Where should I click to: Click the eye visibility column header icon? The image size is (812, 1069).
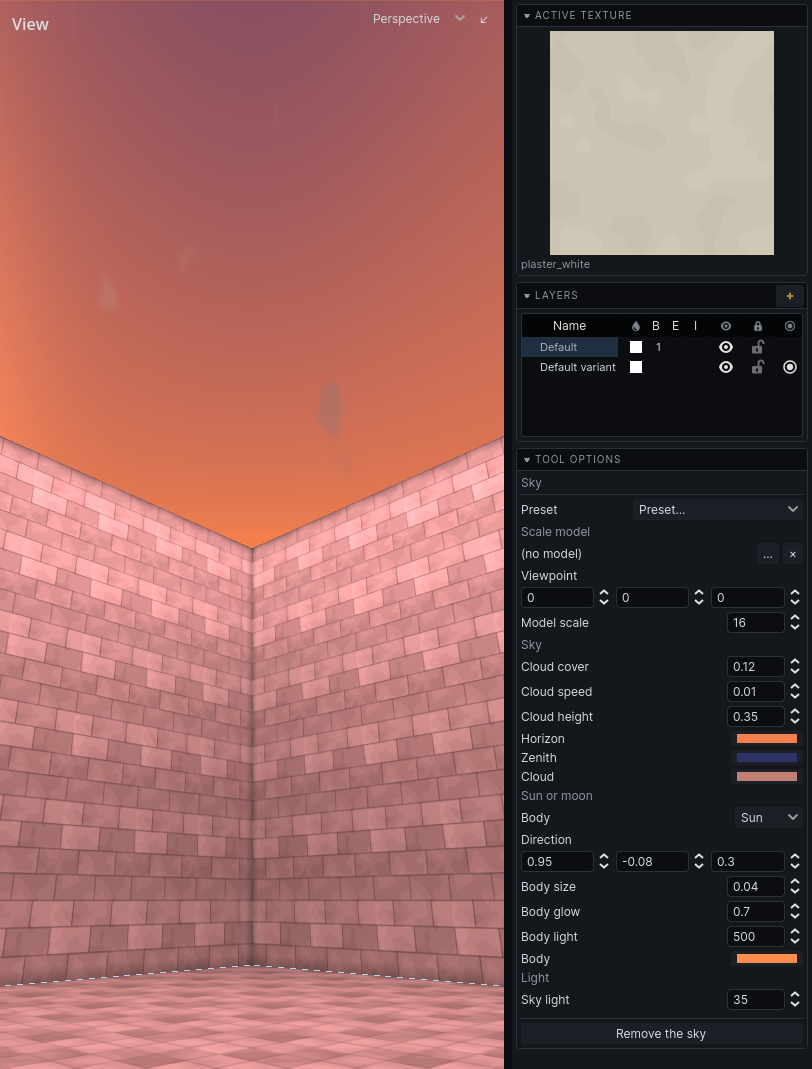tap(726, 326)
